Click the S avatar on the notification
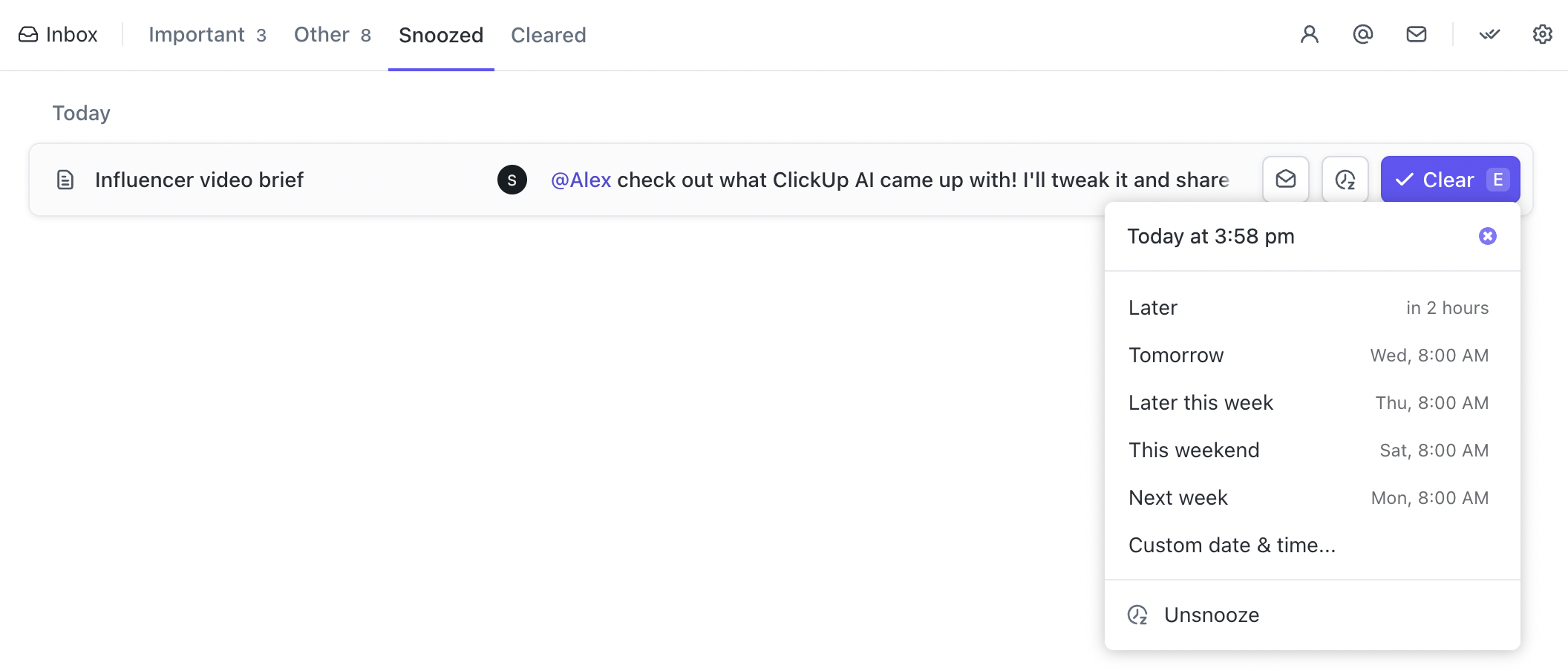 tap(512, 179)
